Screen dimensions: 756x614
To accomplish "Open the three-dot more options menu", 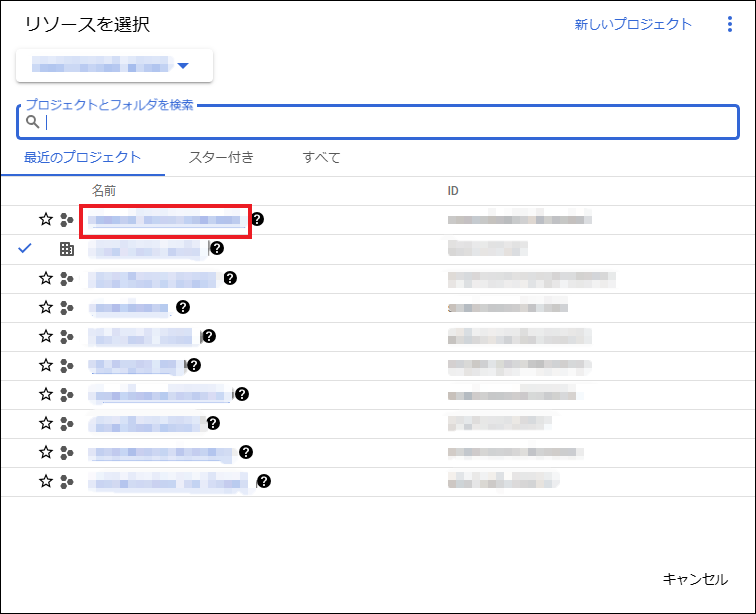I will 730,25.
